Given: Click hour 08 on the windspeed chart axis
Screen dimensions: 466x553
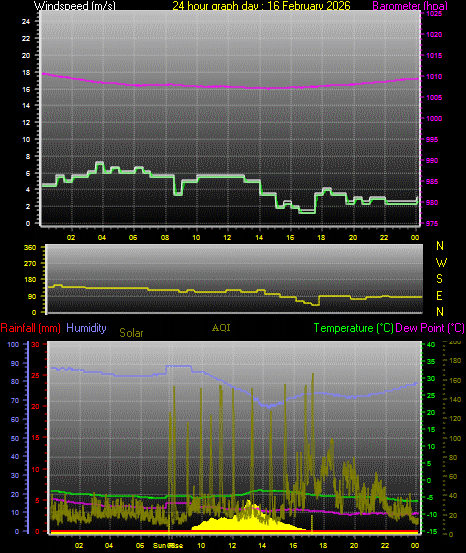Looking at the screenshot, I should coord(165,238).
